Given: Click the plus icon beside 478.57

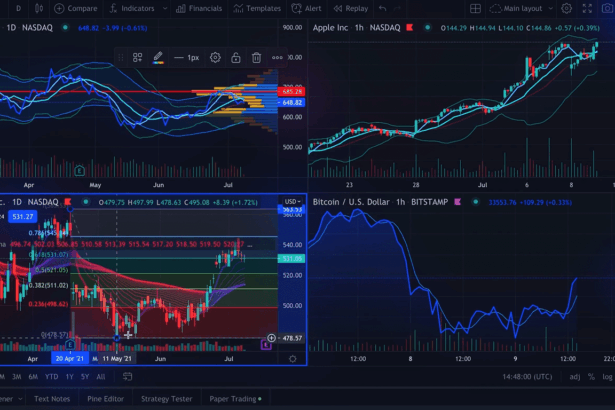Looking at the screenshot, I should click(271, 338).
